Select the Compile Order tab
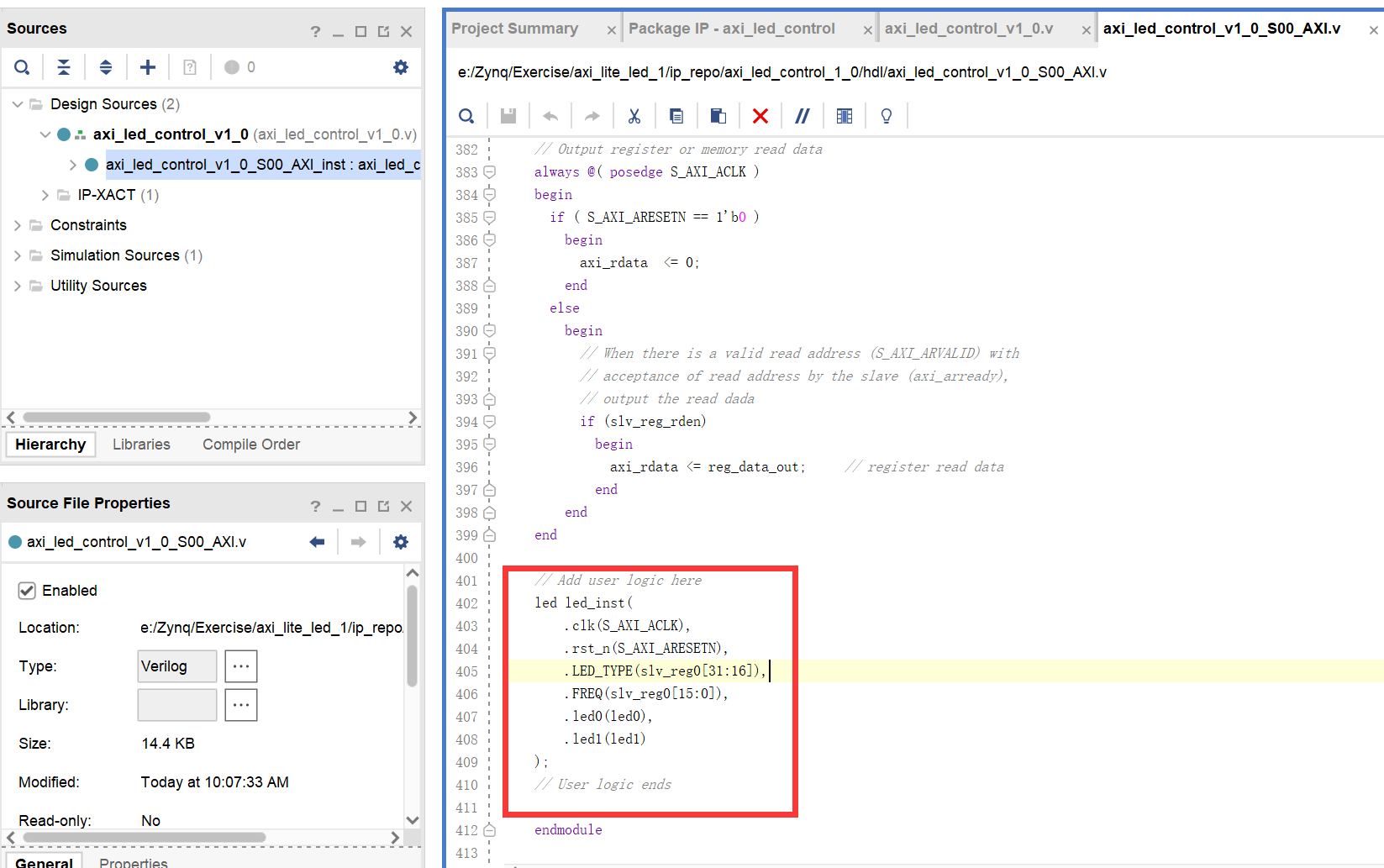 point(251,445)
